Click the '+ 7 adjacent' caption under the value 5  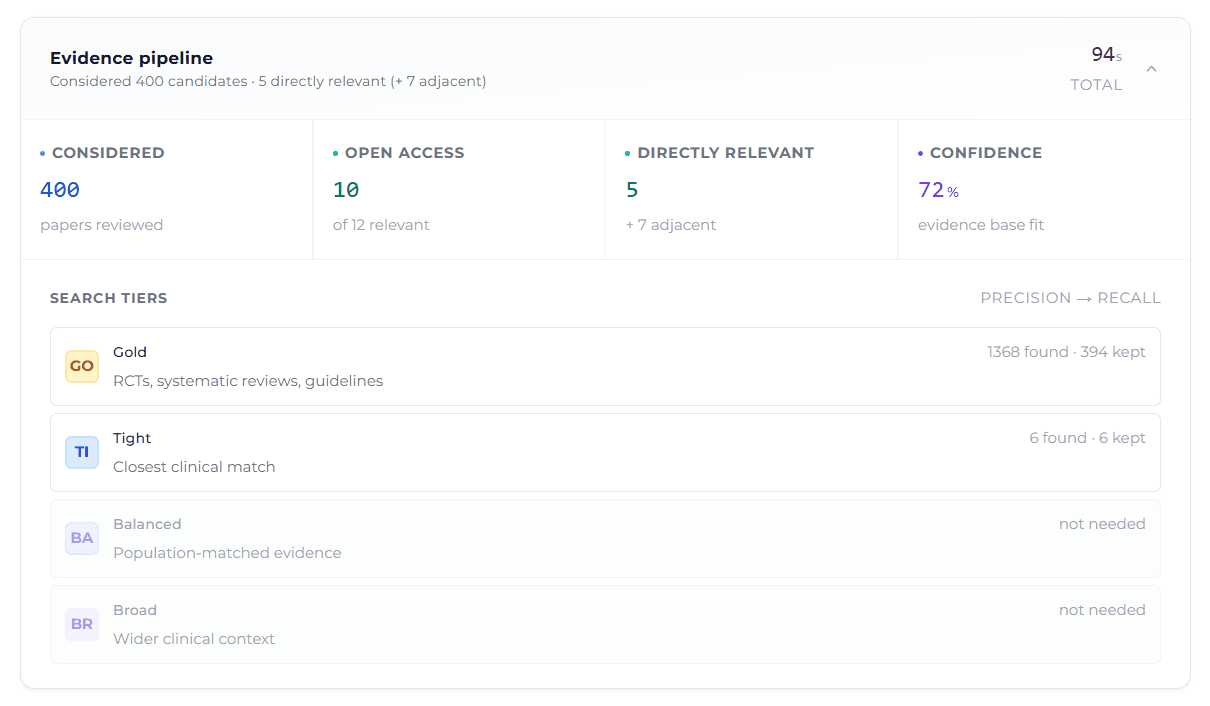(x=671, y=225)
